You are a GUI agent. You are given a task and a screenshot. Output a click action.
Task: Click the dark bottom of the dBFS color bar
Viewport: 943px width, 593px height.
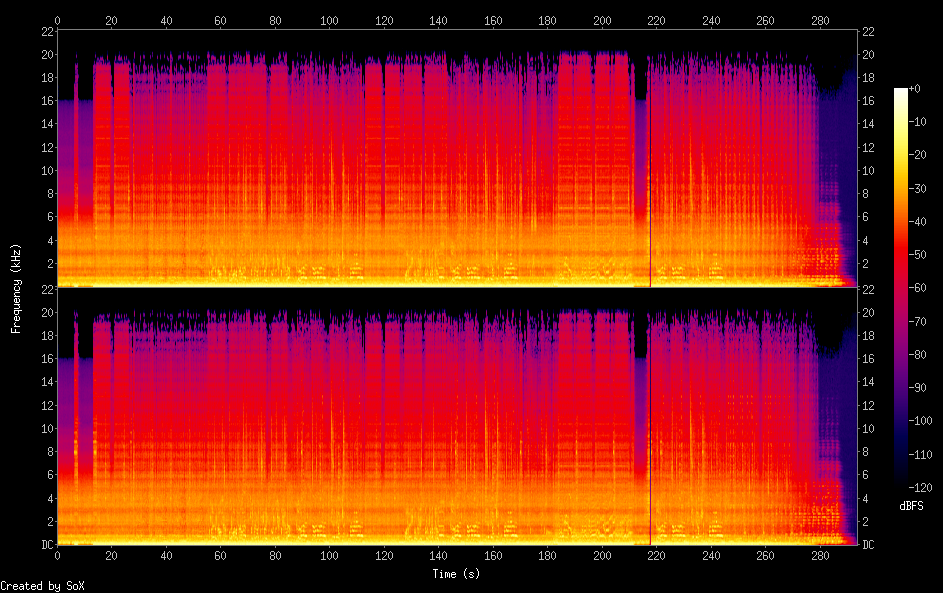[x=901, y=481]
